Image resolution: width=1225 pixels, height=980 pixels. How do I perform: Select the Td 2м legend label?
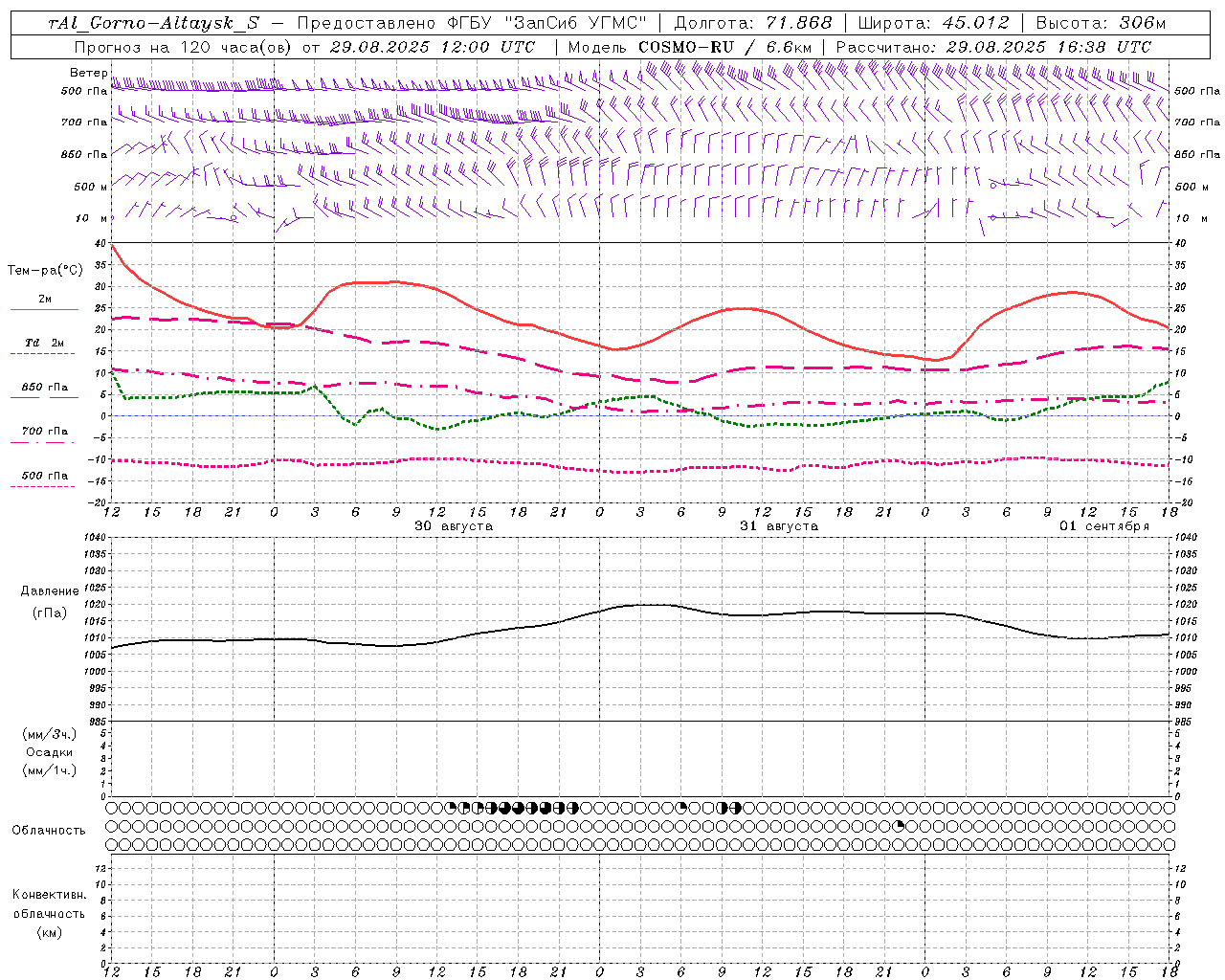click(45, 343)
